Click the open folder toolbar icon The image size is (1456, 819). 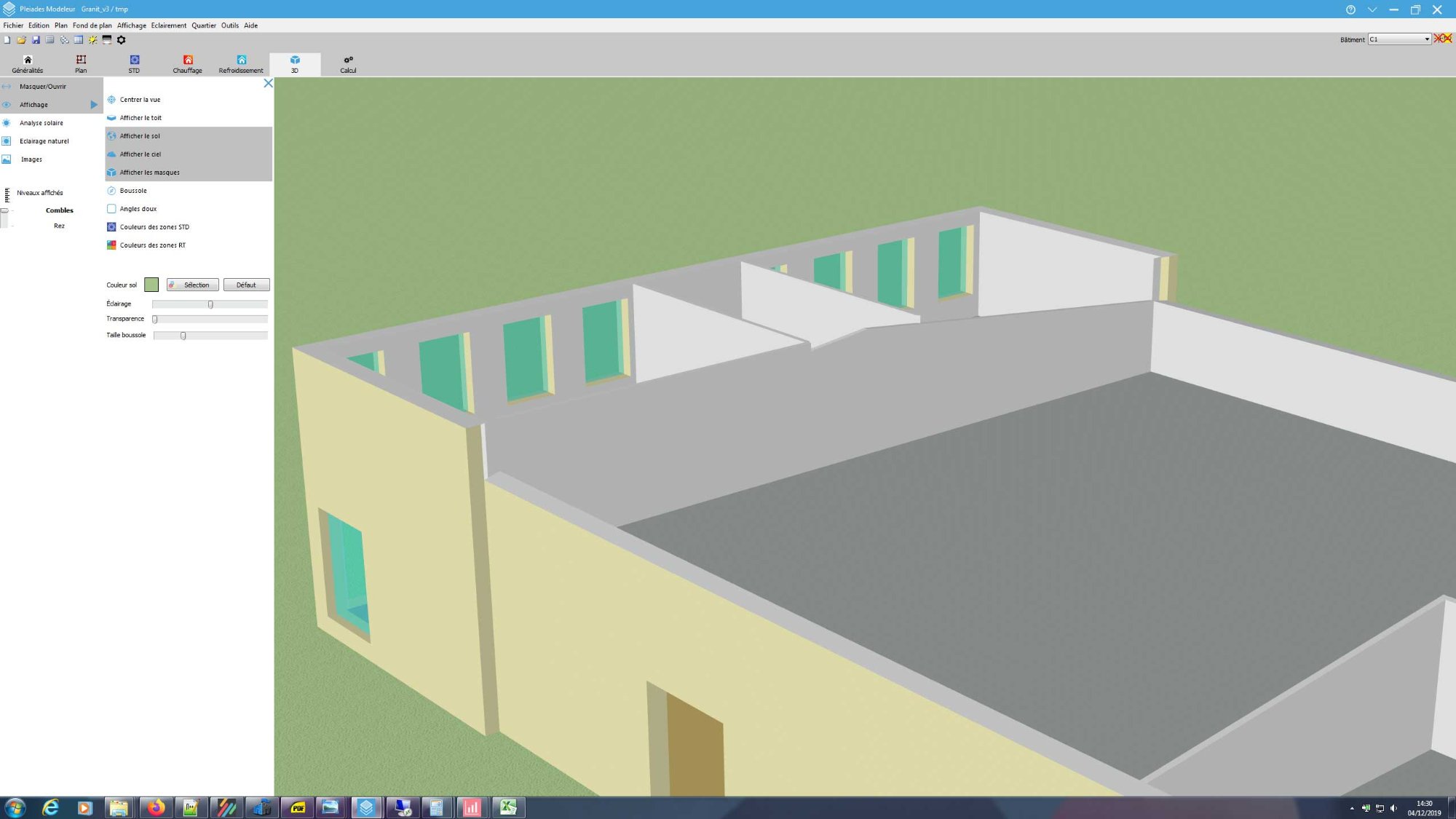21,40
